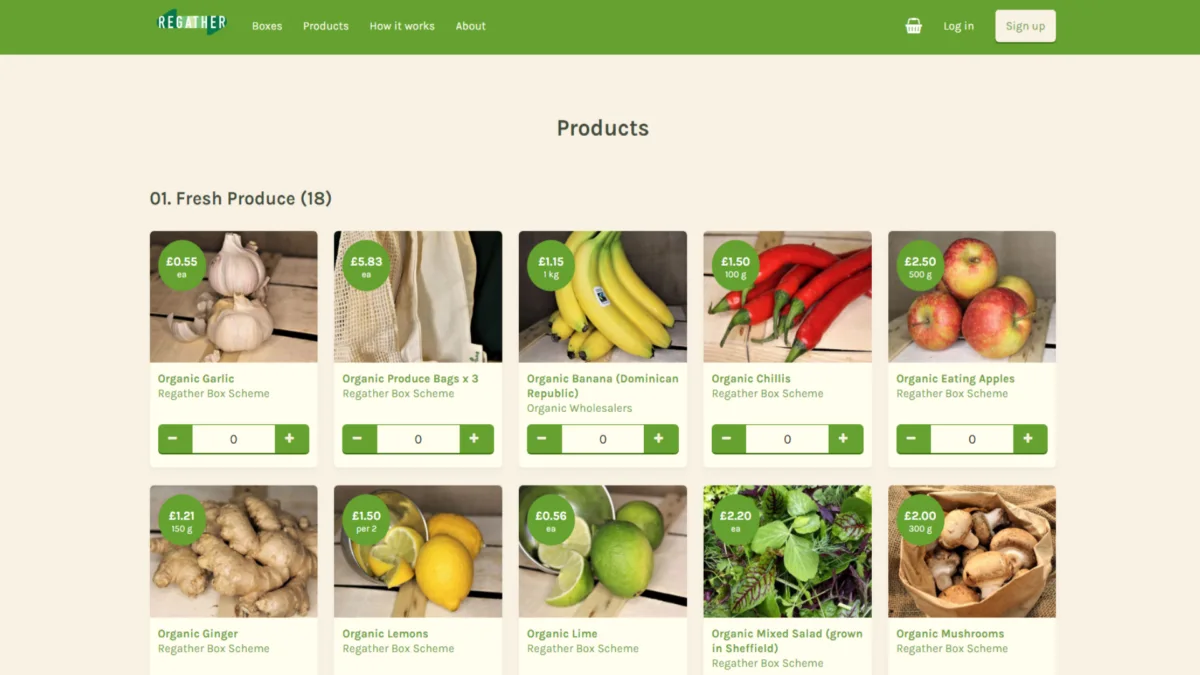Open the Products menu item
The height and width of the screenshot is (675, 1200).
click(326, 26)
